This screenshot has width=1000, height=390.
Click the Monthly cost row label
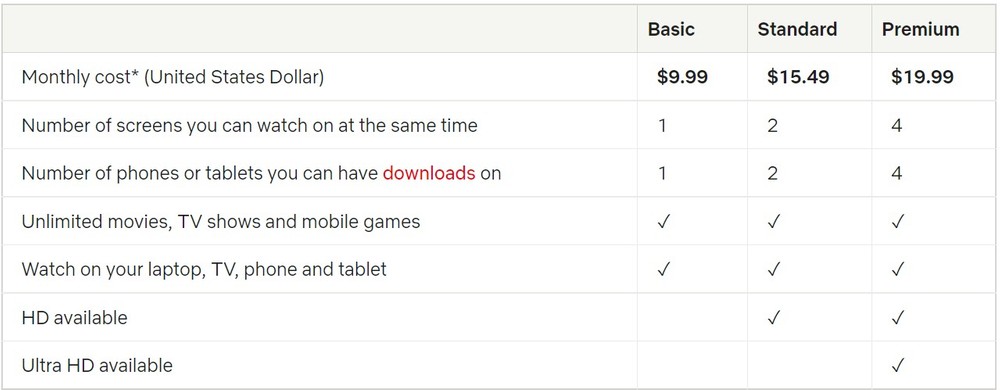point(173,78)
